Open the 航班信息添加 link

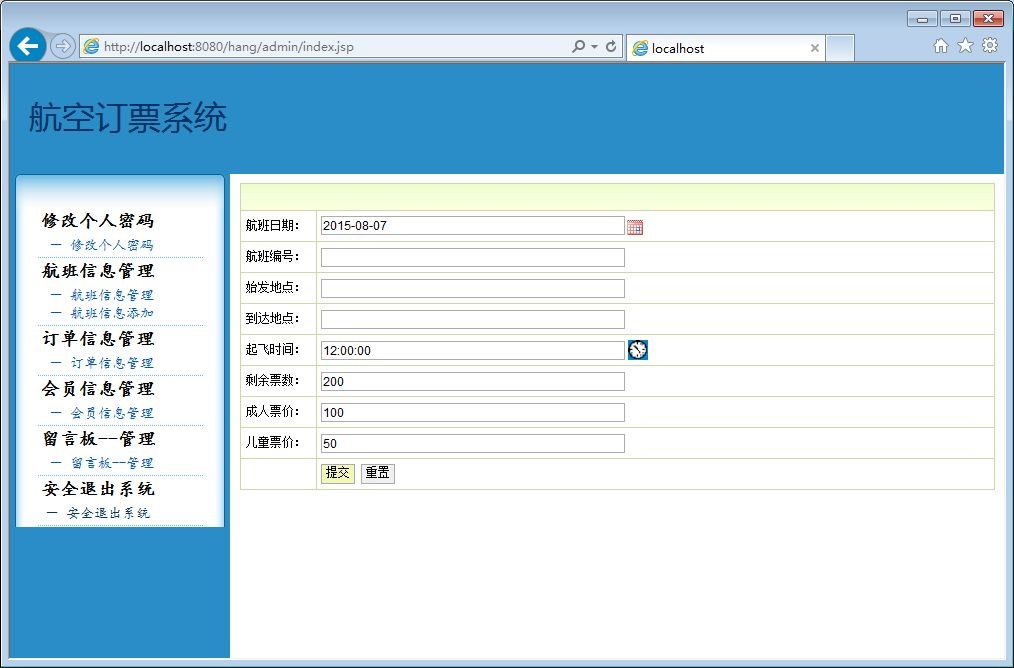(x=112, y=313)
